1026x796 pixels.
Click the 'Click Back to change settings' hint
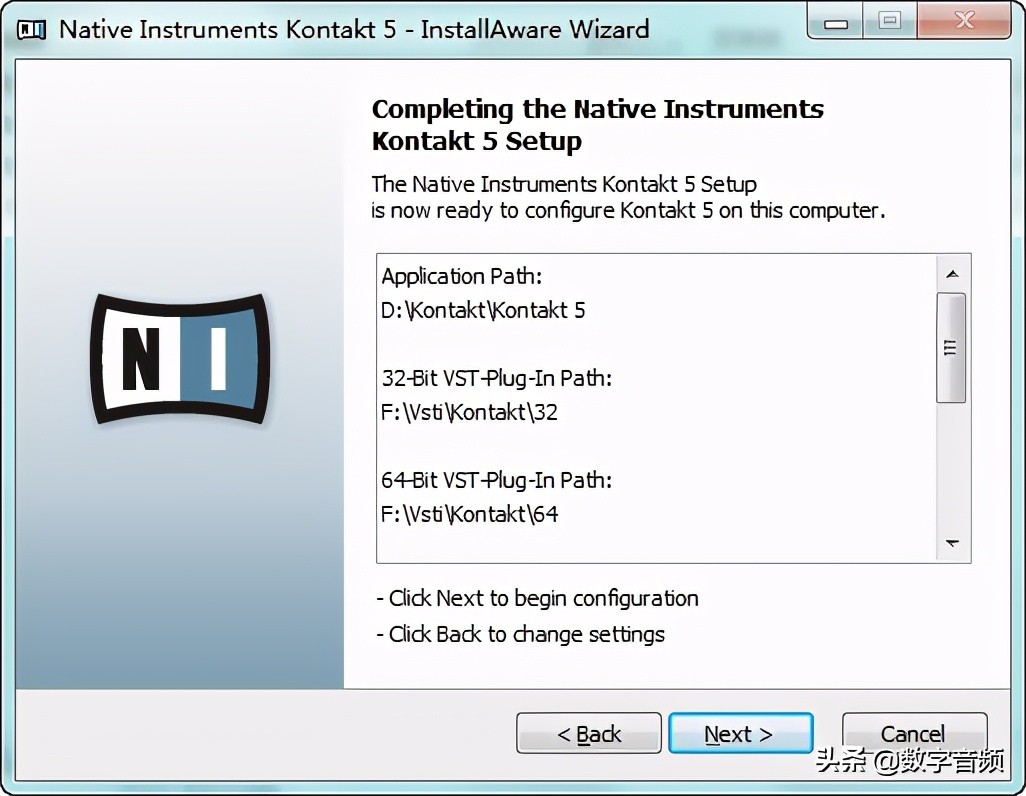coord(521,633)
